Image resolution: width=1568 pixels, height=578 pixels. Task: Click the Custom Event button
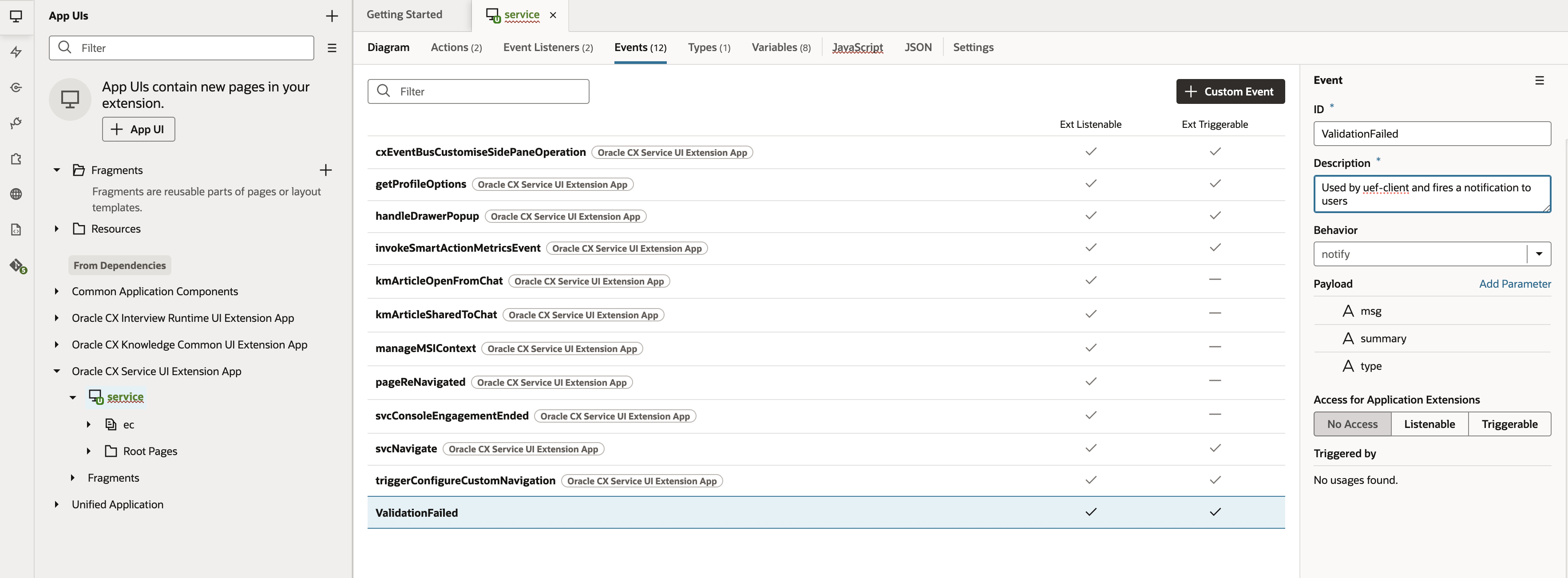[1230, 91]
